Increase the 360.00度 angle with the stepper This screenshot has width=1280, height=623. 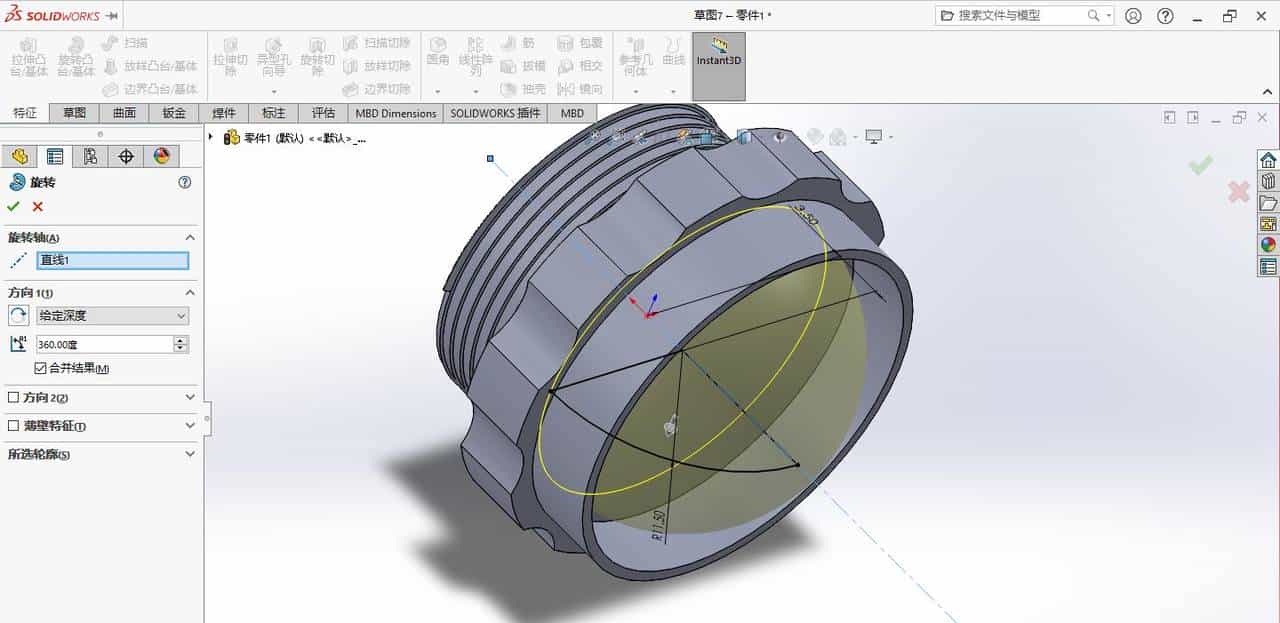click(x=179, y=338)
